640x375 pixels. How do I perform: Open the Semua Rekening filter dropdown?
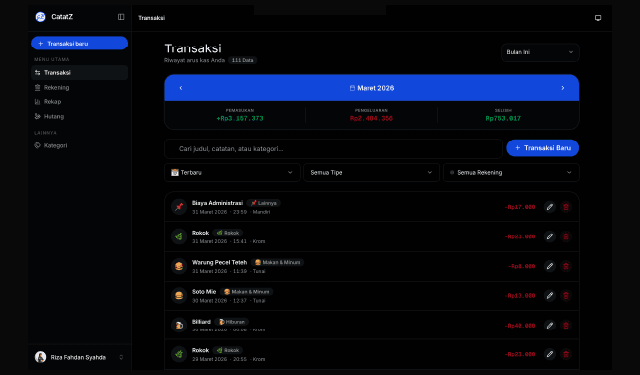tap(511, 173)
